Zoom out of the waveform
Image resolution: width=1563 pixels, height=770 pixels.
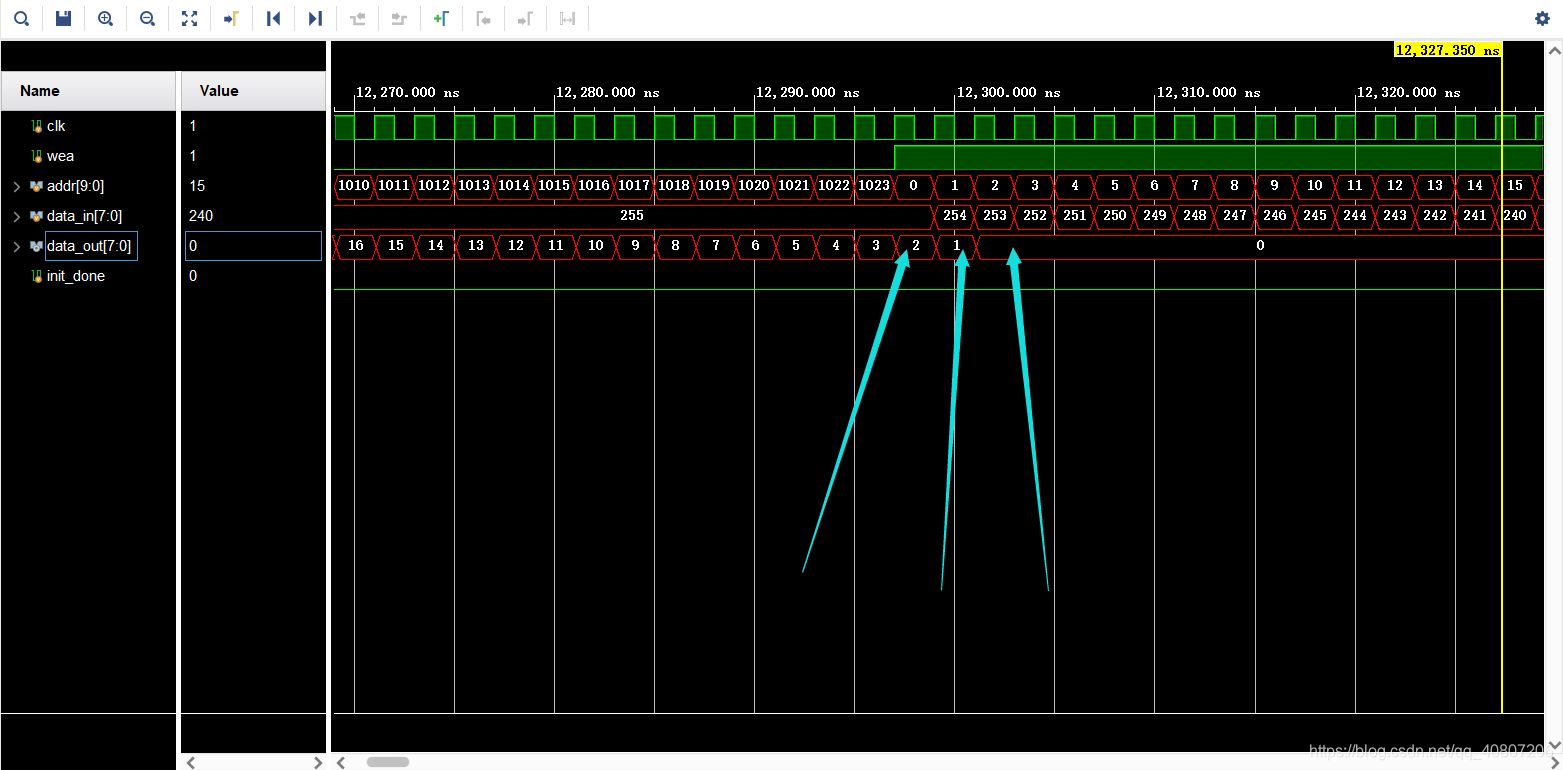point(147,18)
